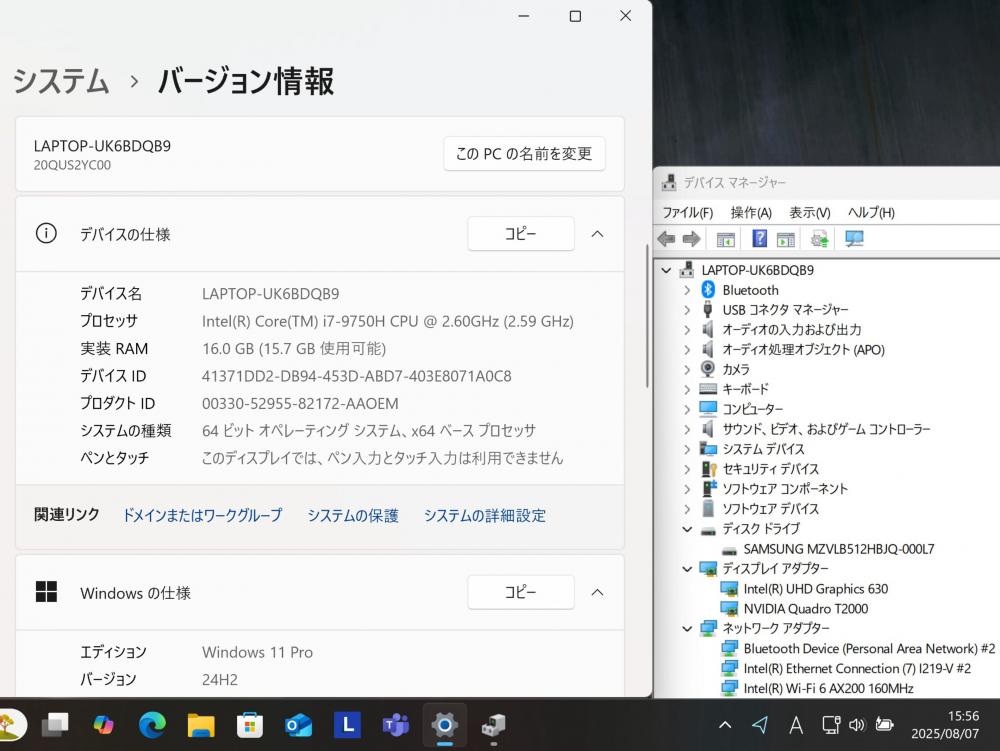Open 表示(V) menu in Device Manager
The image size is (1000, 751).
pos(809,212)
